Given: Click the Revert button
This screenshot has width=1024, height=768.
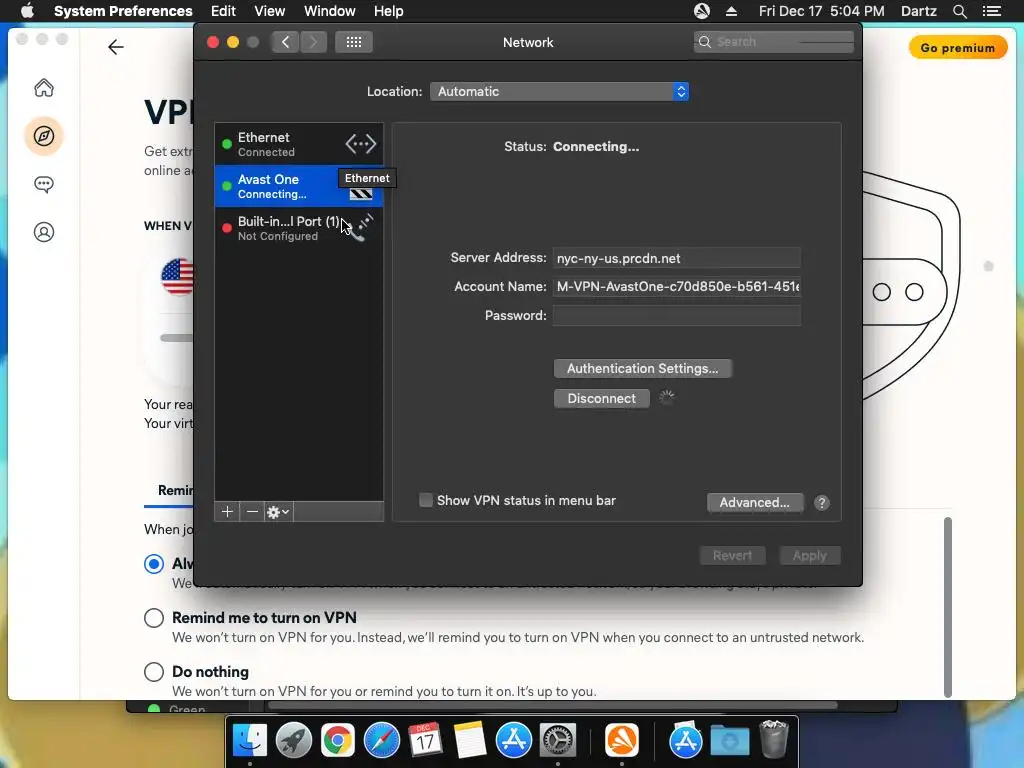Looking at the screenshot, I should pos(732,556).
